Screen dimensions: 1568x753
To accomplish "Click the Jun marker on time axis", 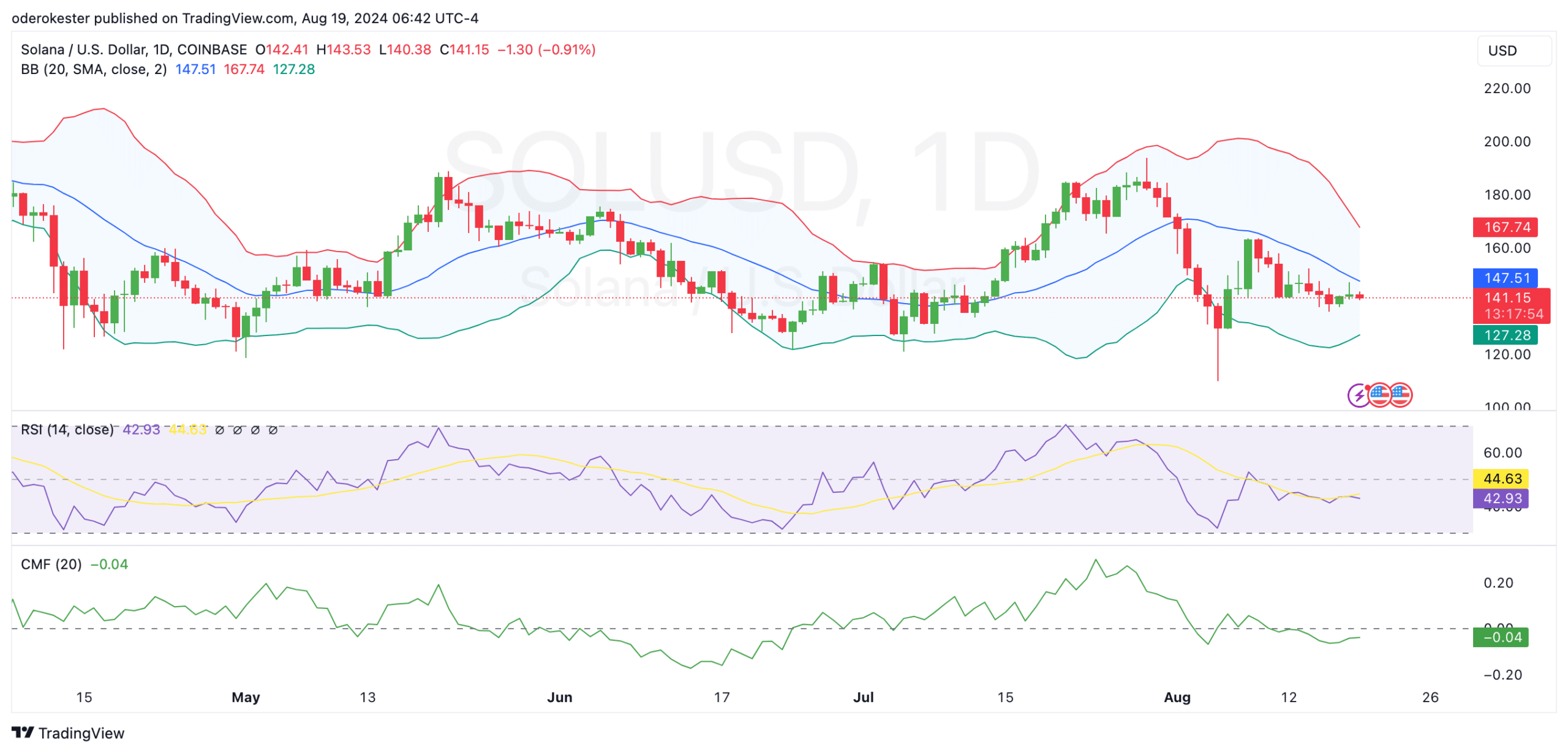I will click(559, 697).
